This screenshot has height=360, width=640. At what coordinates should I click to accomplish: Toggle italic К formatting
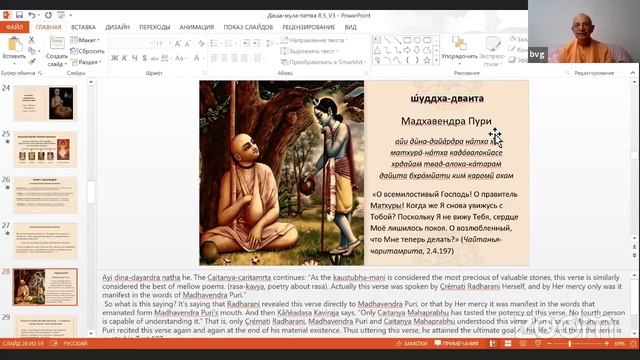125,58
